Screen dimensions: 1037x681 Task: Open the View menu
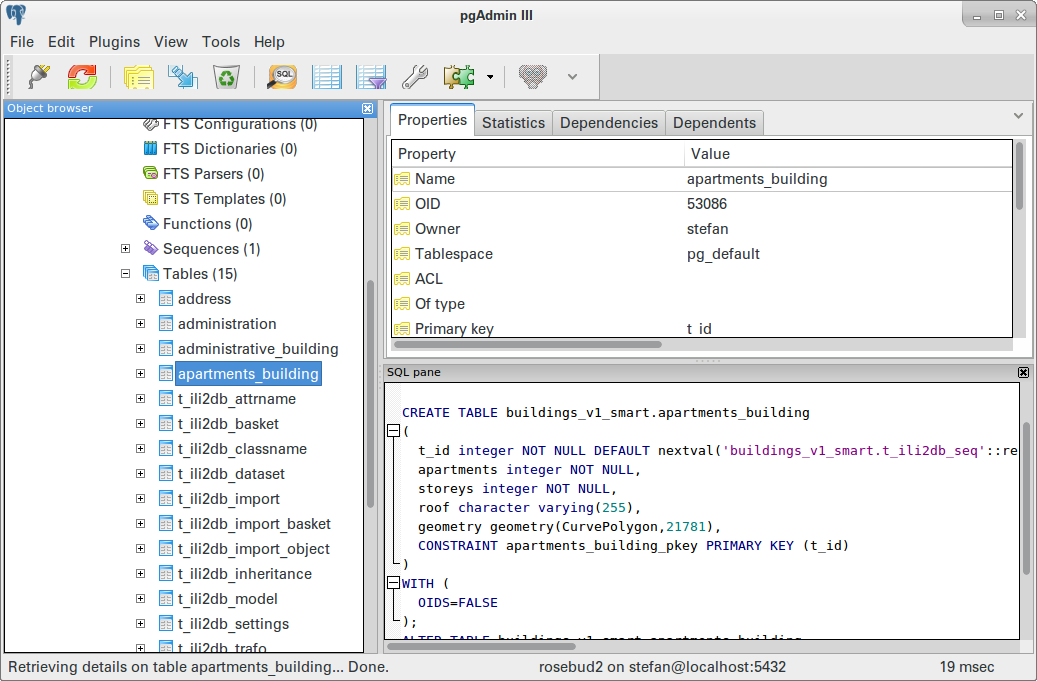(x=171, y=42)
